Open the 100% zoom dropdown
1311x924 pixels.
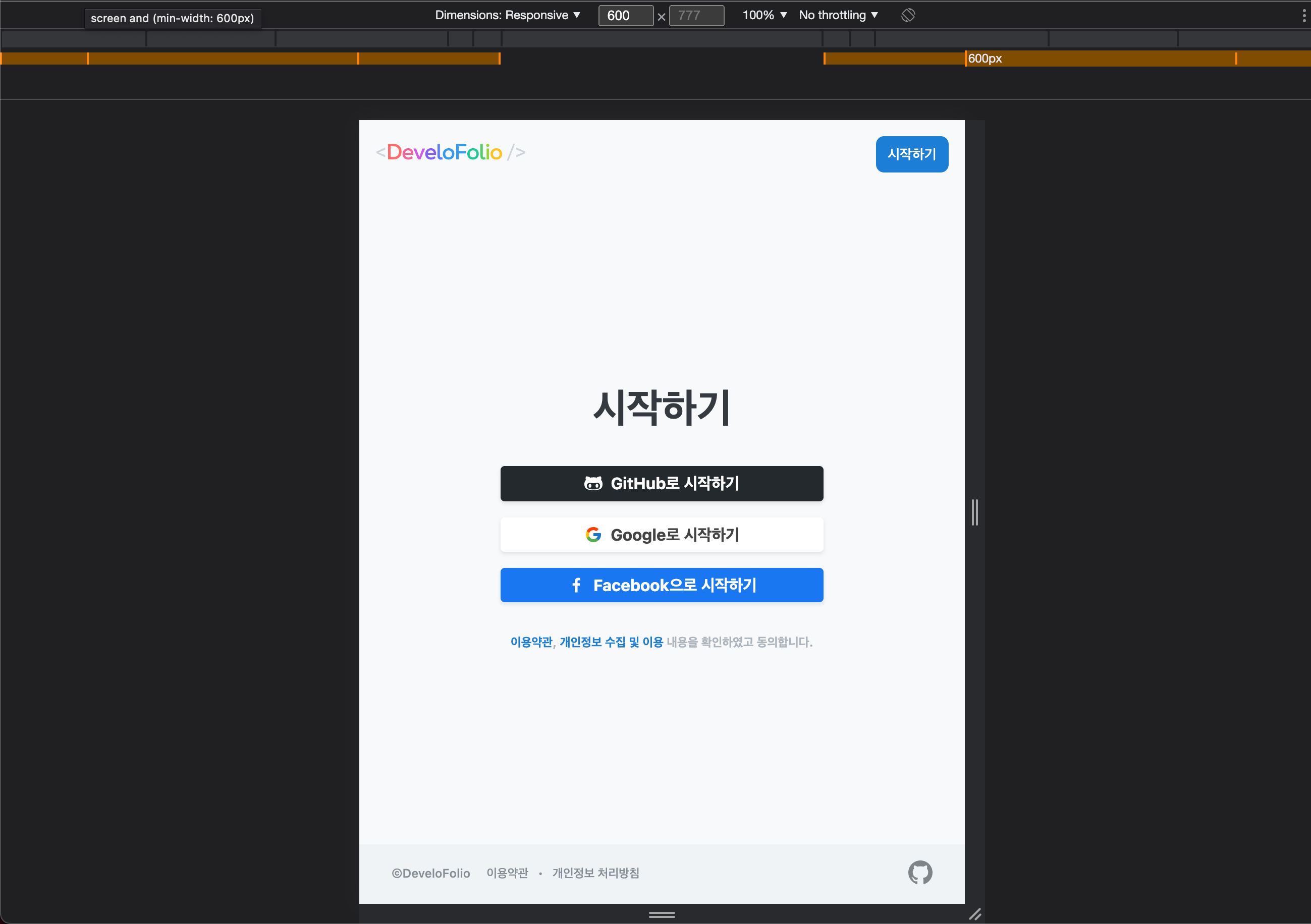point(764,16)
